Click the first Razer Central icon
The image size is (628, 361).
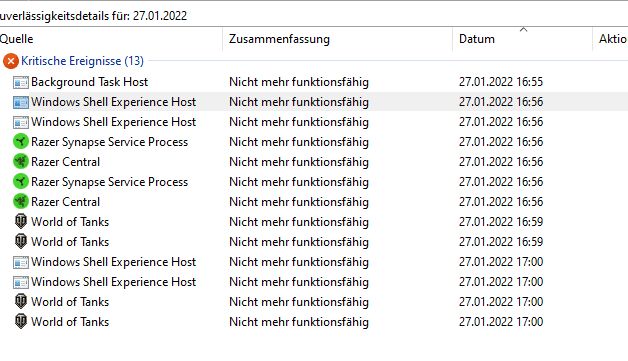21,161
